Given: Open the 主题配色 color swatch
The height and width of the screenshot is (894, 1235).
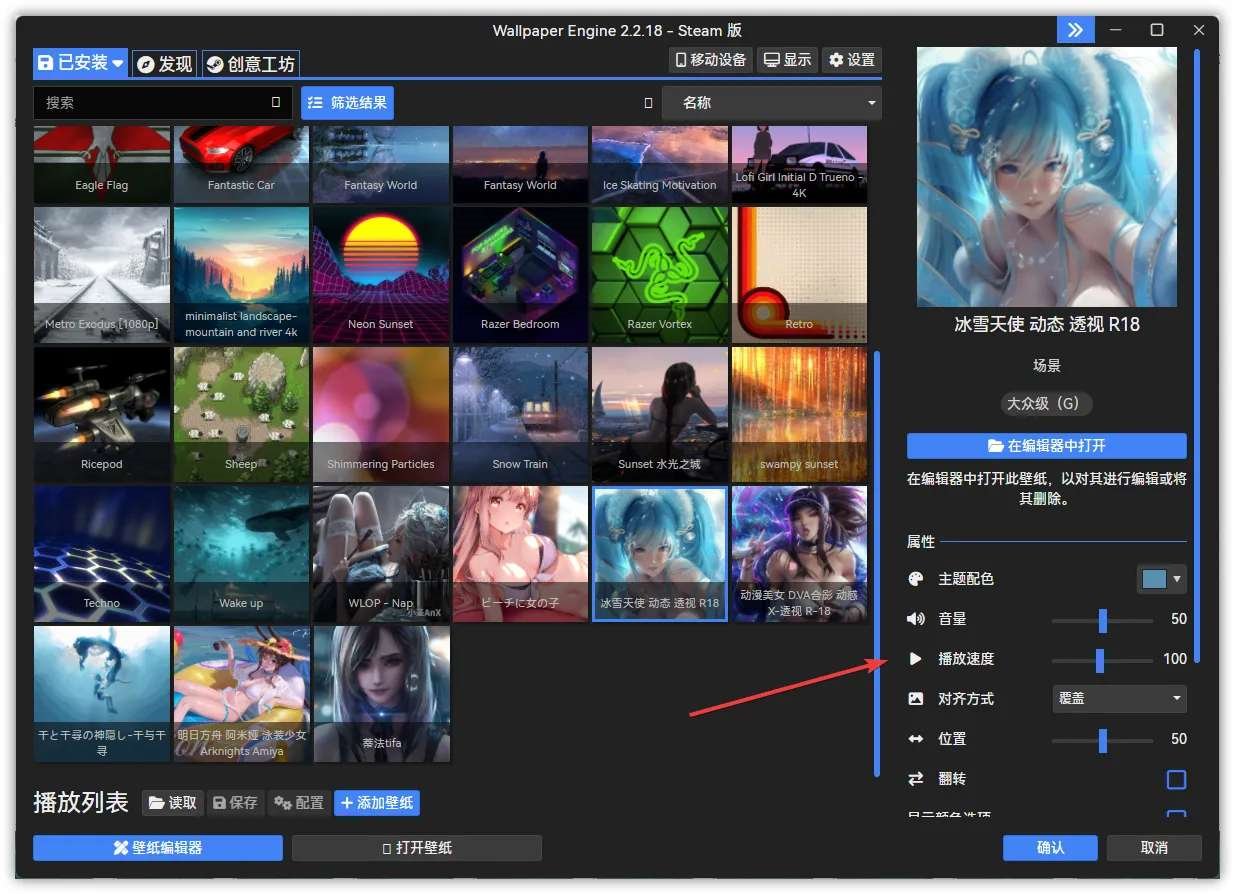Looking at the screenshot, I should tap(1157, 578).
